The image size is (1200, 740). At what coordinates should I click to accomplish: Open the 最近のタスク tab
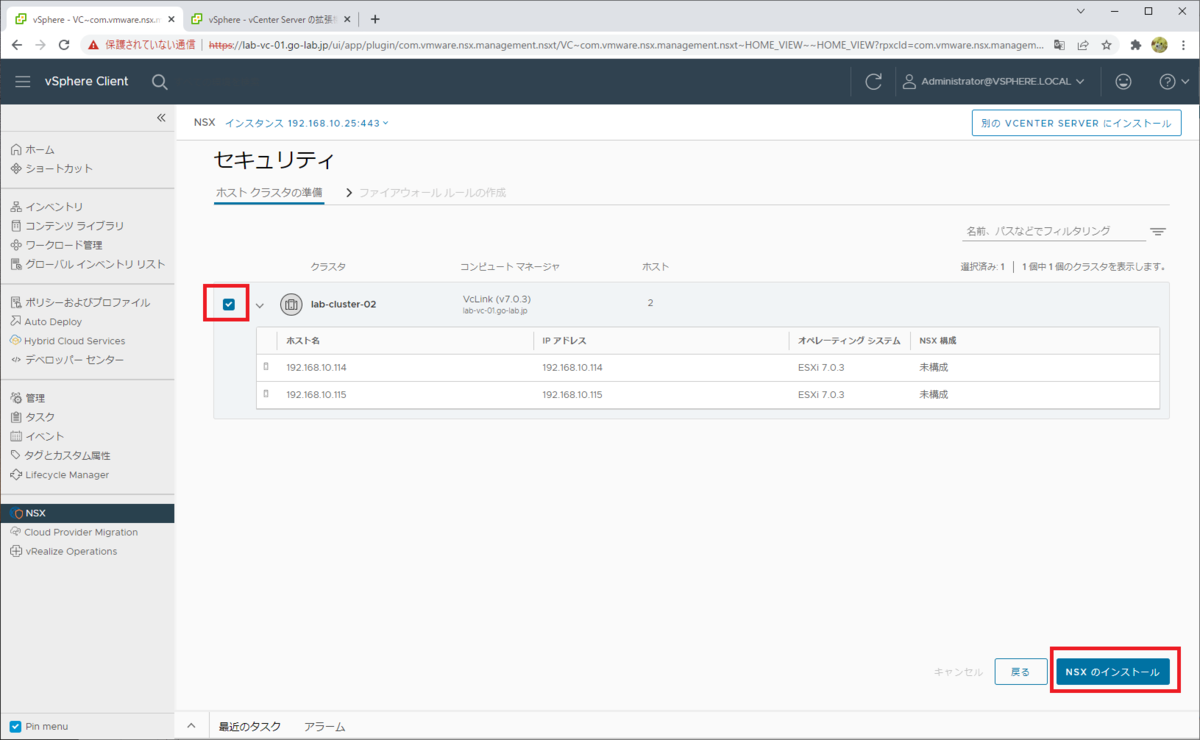tap(250, 727)
